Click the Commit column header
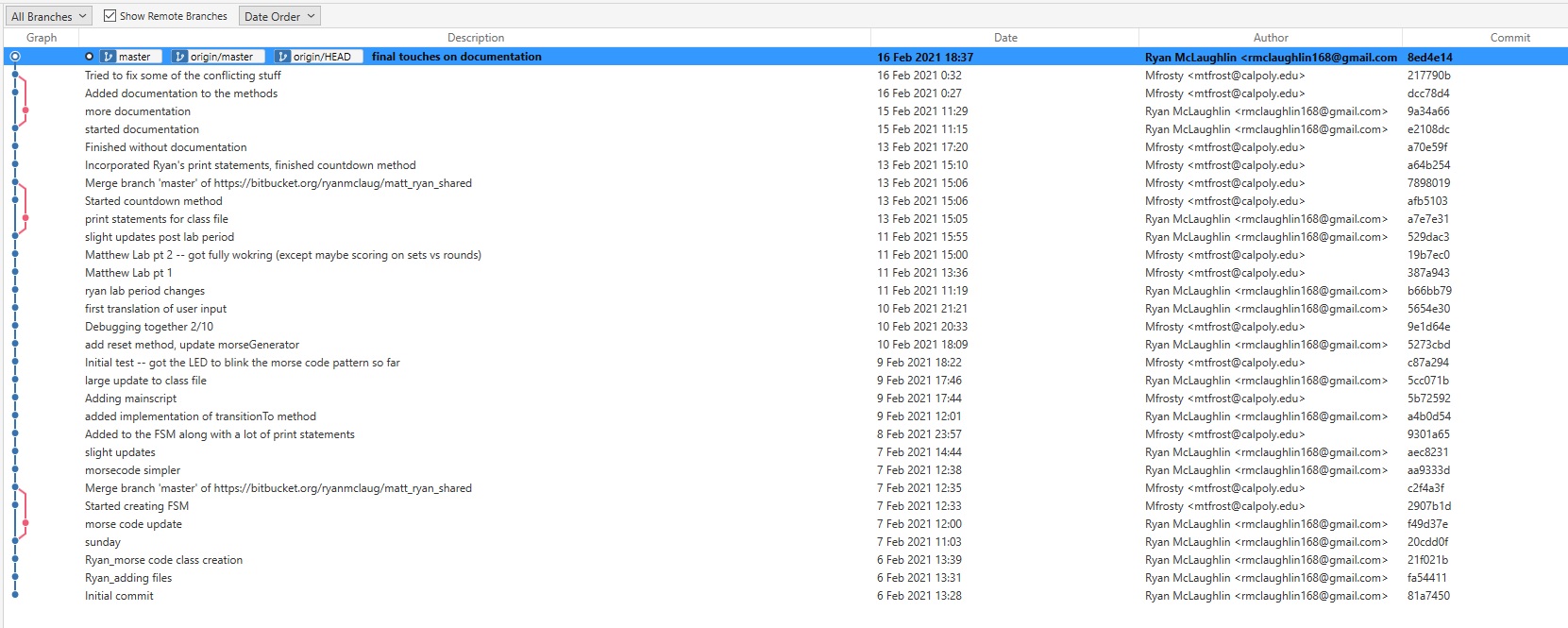Image resolution: width=1568 pixels, height=628 pixels. [x=1509, y=38]
